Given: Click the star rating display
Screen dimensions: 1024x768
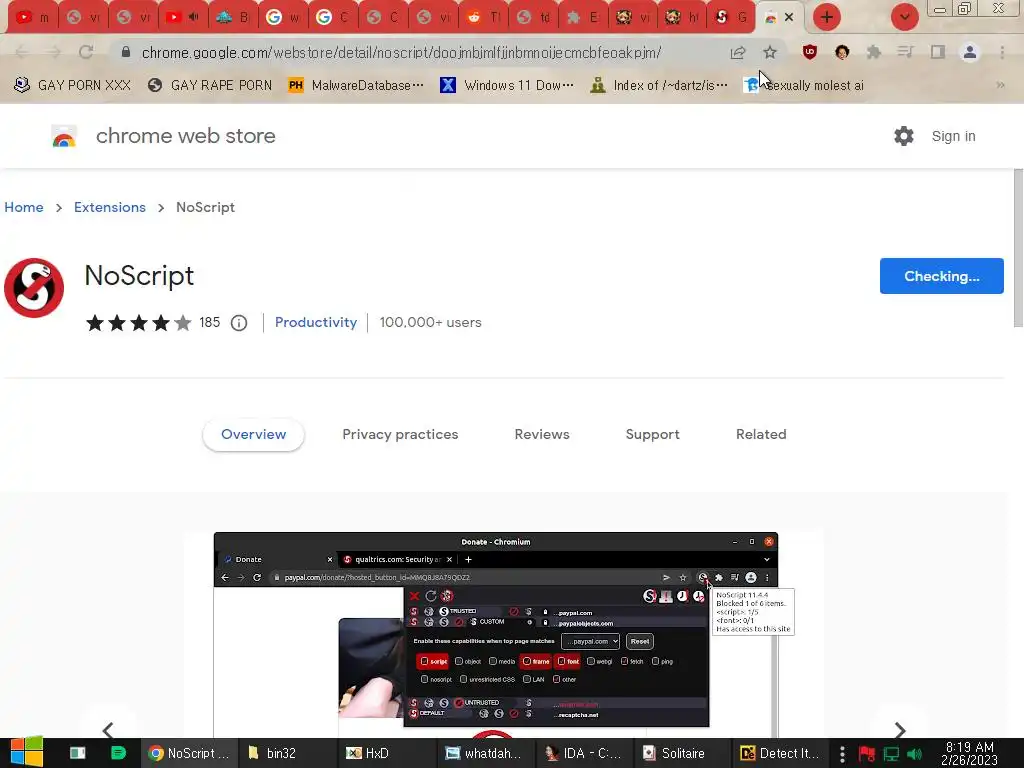Looking at the screenshot, I should [x=139, y=323].
